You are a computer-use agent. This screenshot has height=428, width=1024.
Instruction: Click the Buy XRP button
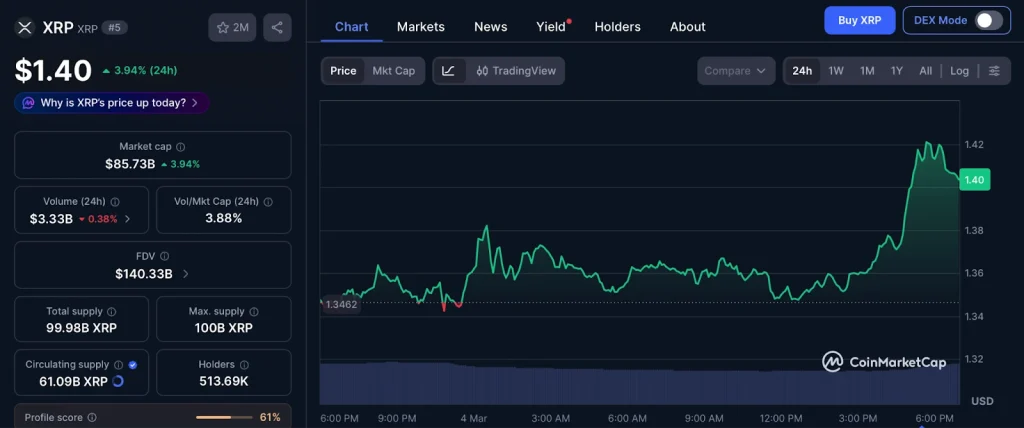click(859, 20)
